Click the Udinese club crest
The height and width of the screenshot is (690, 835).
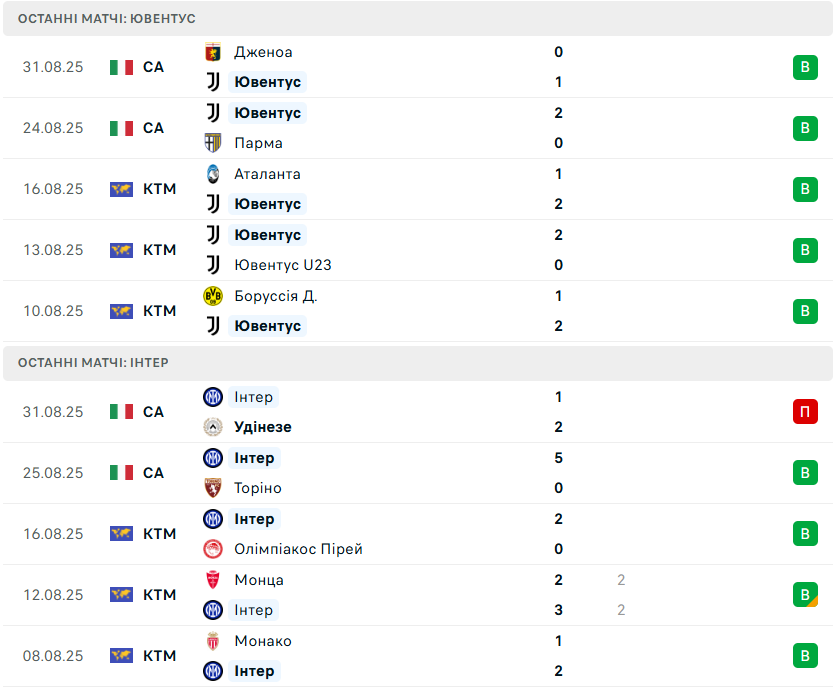(213, 427)
